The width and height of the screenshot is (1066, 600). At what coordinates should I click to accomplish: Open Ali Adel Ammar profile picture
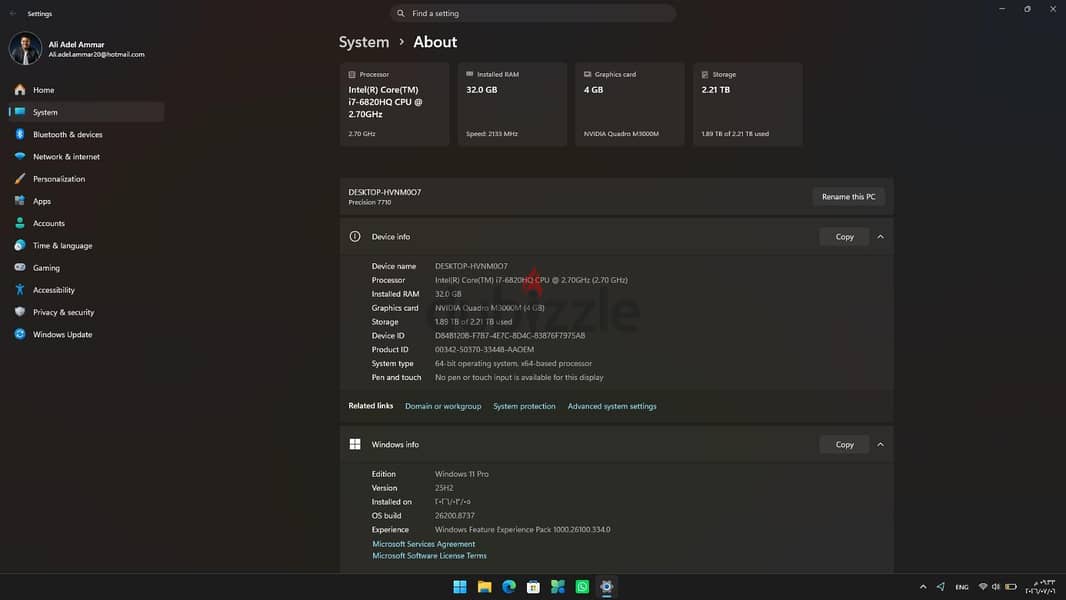(25, 49)
